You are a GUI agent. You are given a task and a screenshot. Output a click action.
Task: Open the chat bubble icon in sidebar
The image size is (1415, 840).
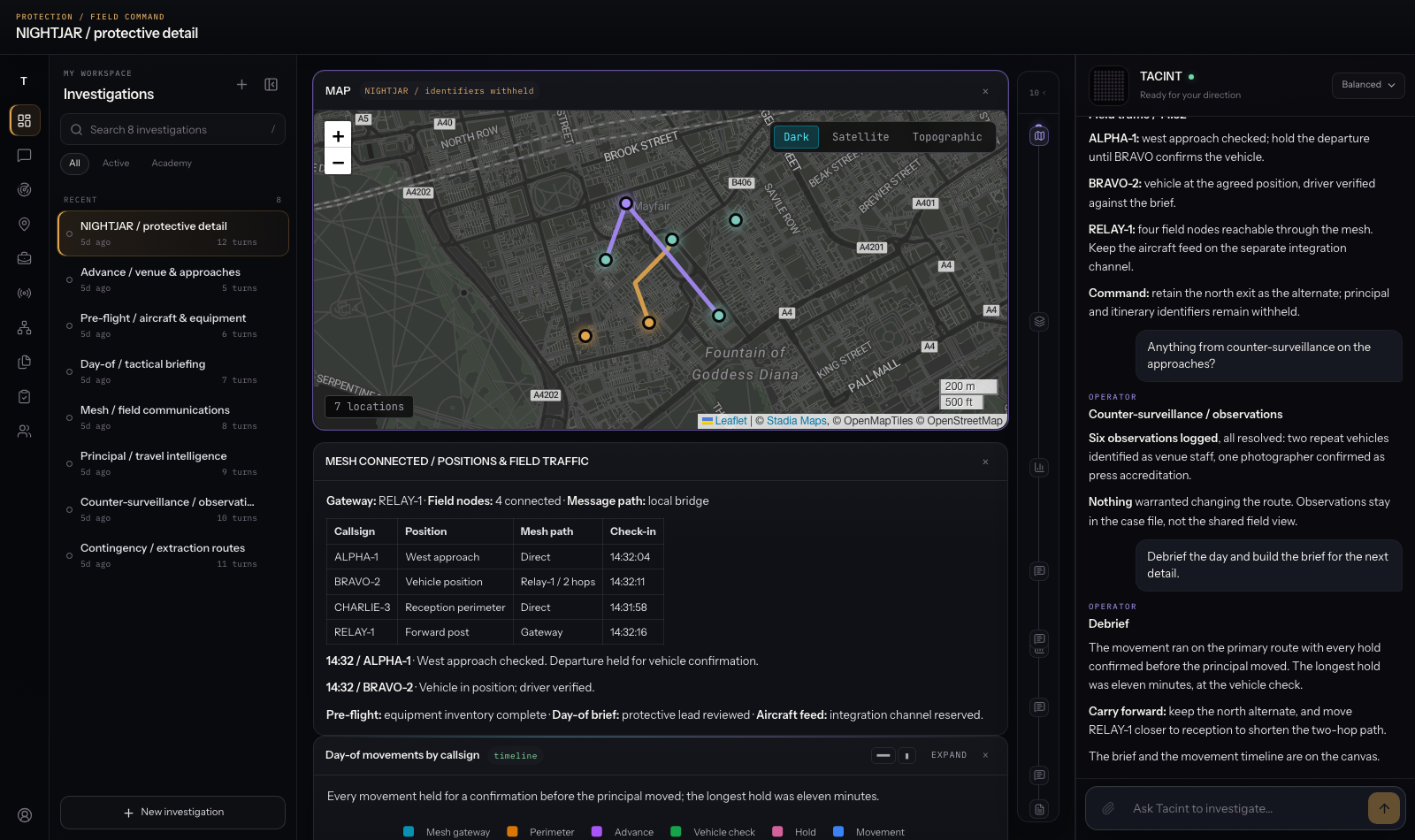(25, 156)
